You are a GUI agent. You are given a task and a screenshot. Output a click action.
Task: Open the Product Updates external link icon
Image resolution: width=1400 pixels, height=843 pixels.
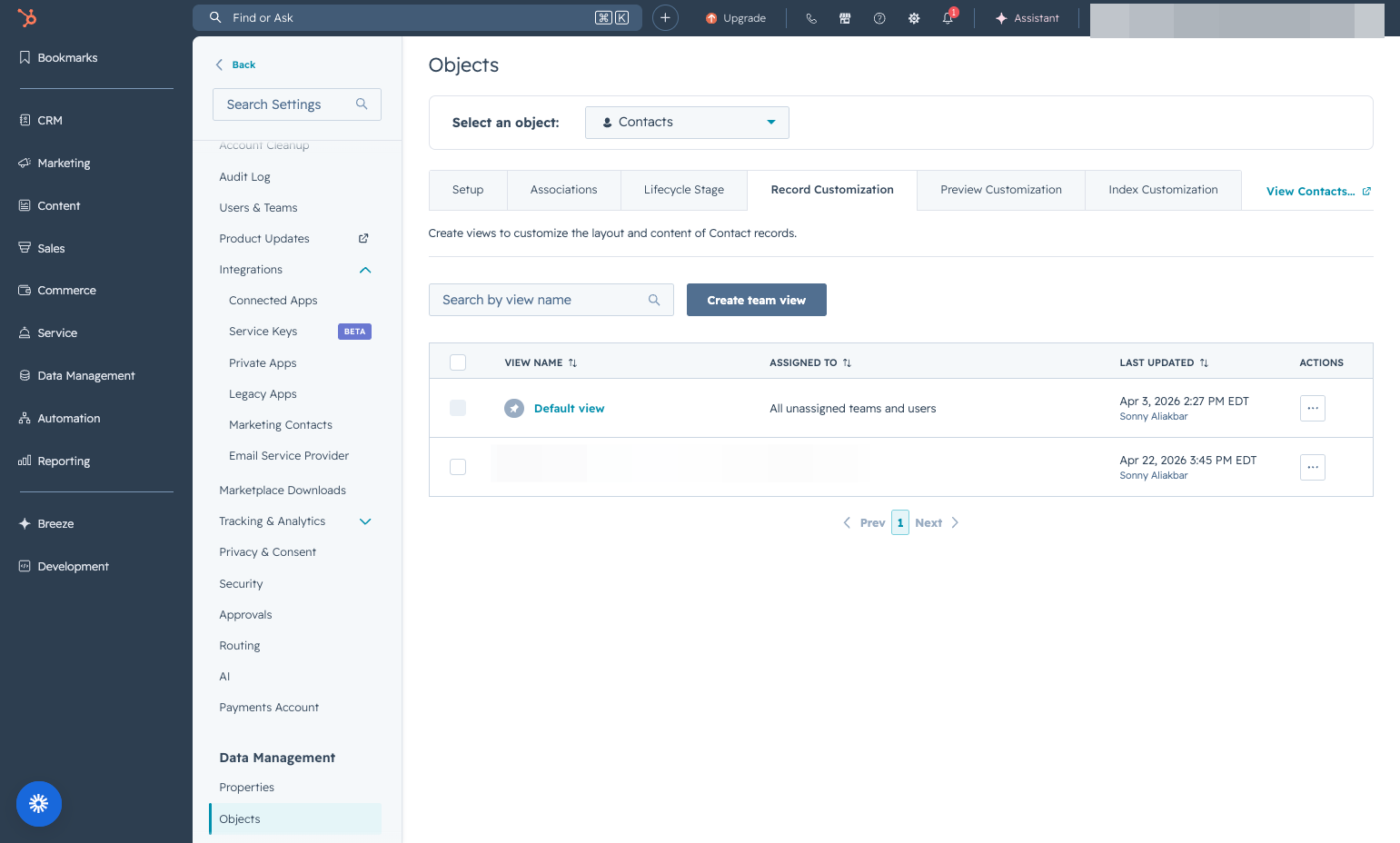click(x=363, y=238)
